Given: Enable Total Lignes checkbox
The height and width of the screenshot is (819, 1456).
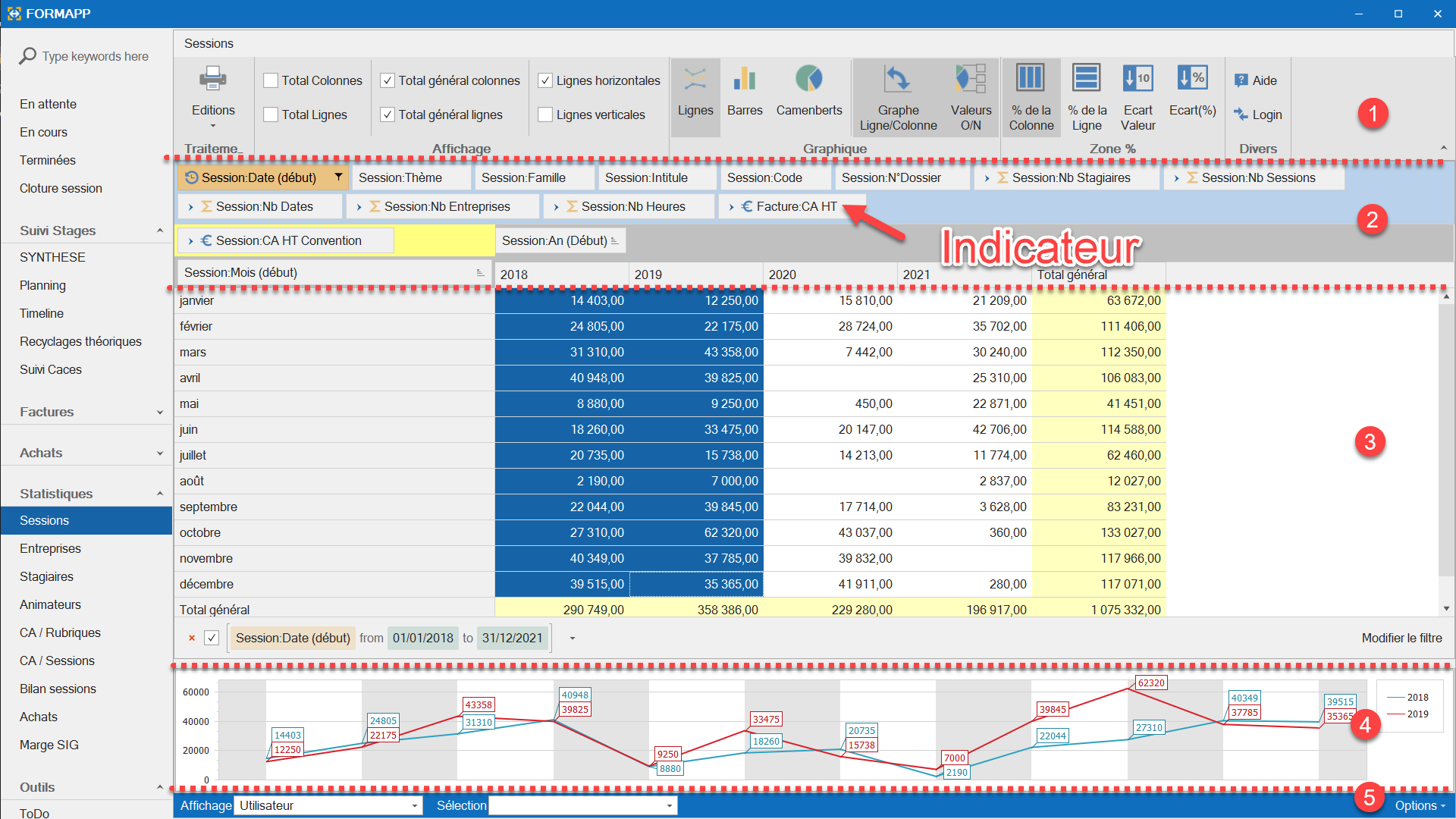Looking at the screenshot, I should click(x=271, y=115).
